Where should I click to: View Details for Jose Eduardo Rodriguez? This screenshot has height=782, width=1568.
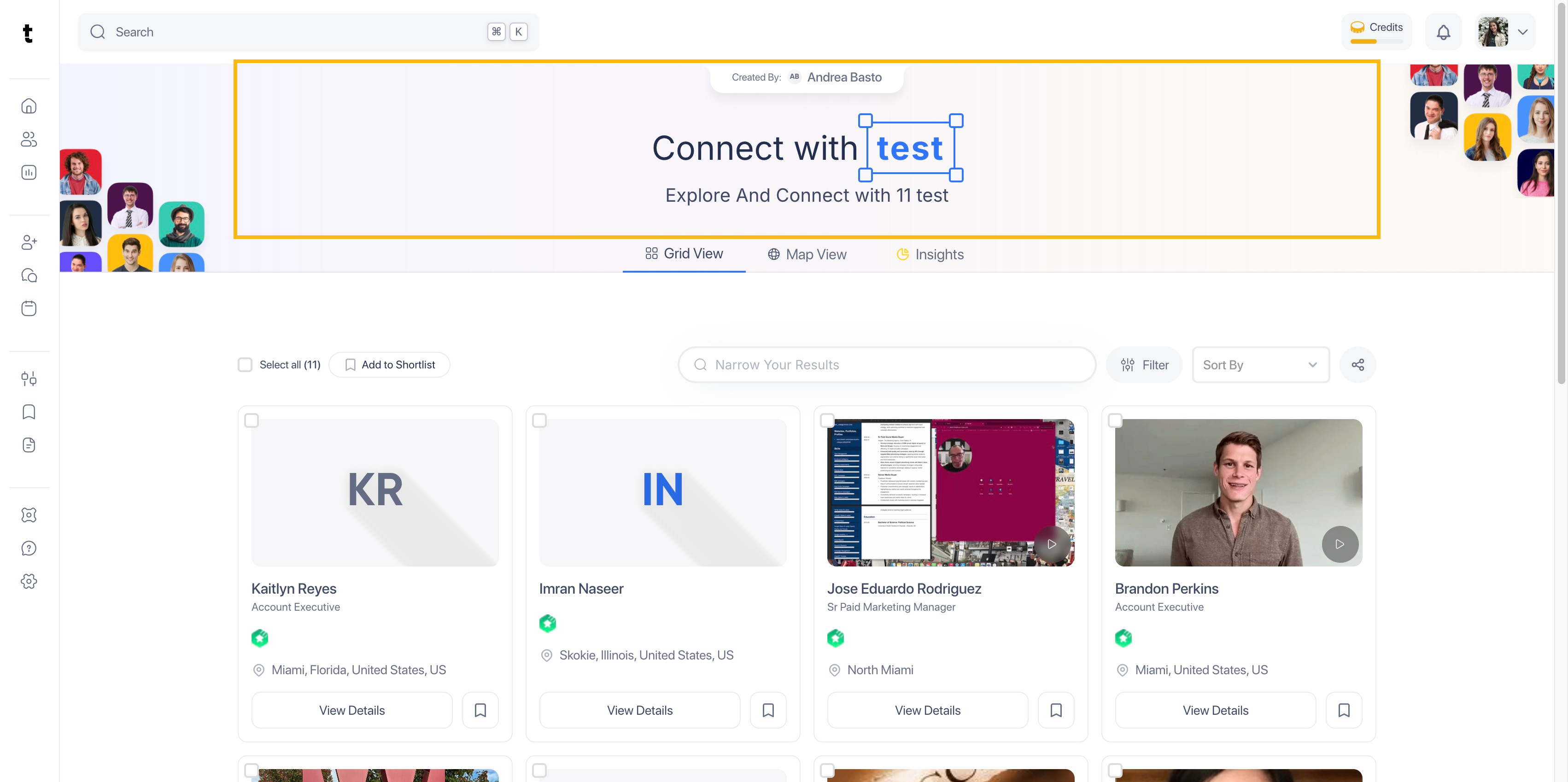click(927, 710)
